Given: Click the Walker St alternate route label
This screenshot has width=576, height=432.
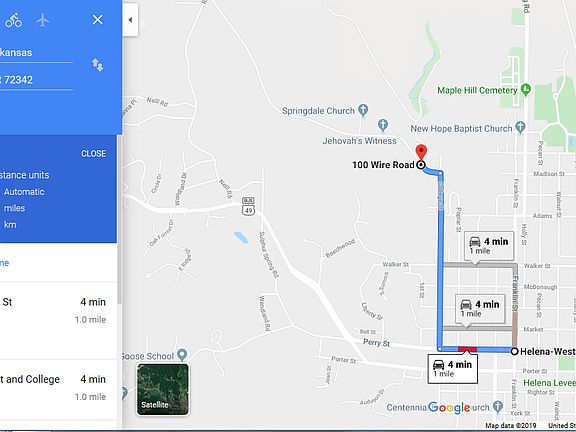Looking at the screenshot, I should click(489, 246).
